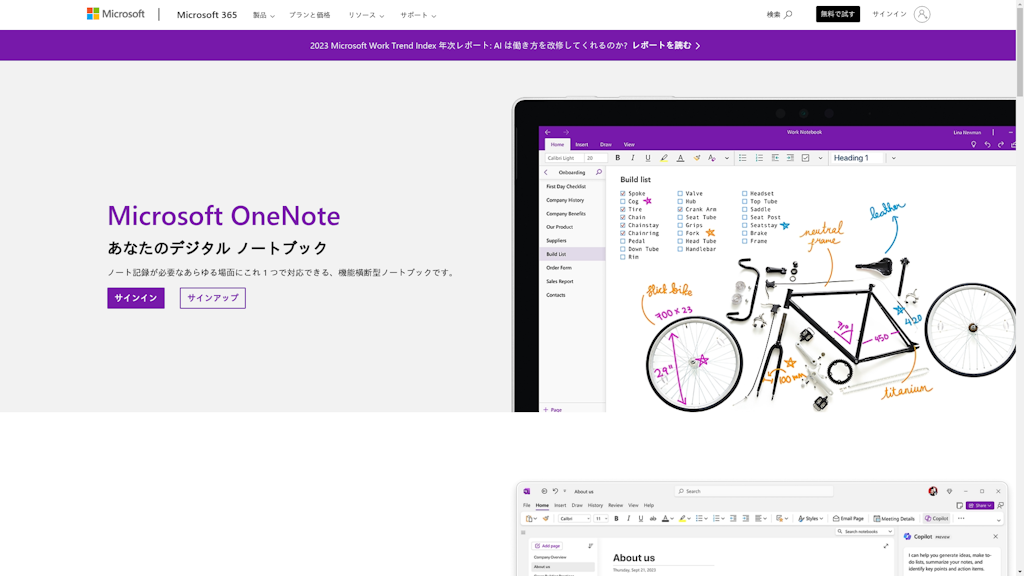Tick the Headset checkbox in Build list
The height and width of the screenshot is (576, 1024).
point(745,193)
